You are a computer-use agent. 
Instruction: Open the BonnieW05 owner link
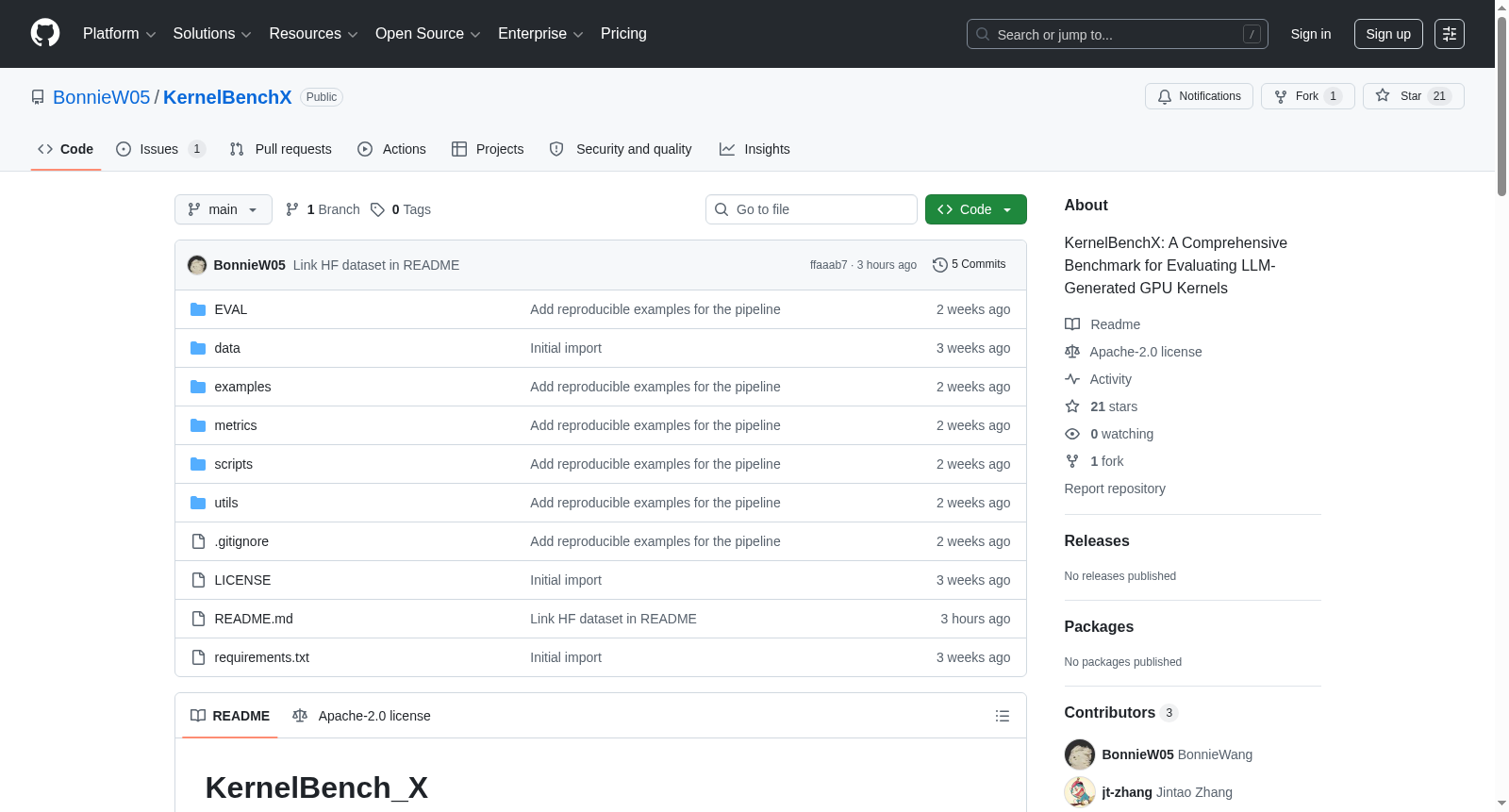click(x=102, y=97)
